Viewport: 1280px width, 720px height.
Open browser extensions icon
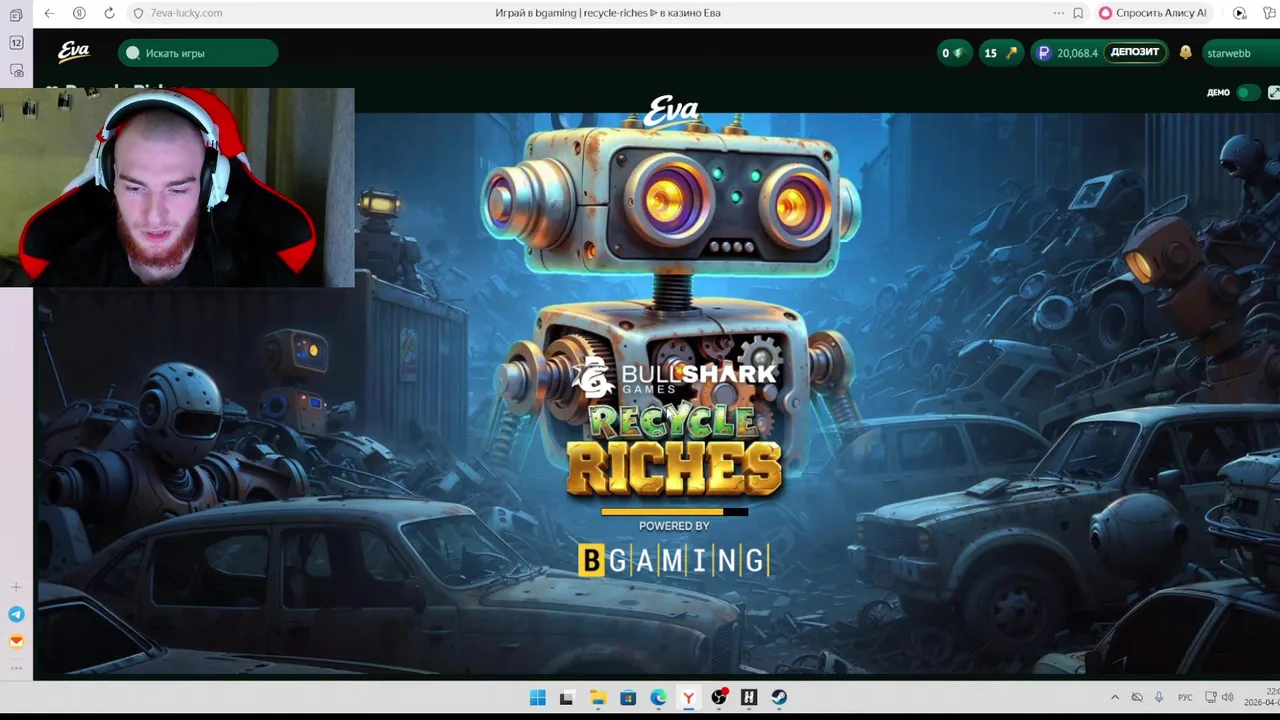coord(1271,13)
